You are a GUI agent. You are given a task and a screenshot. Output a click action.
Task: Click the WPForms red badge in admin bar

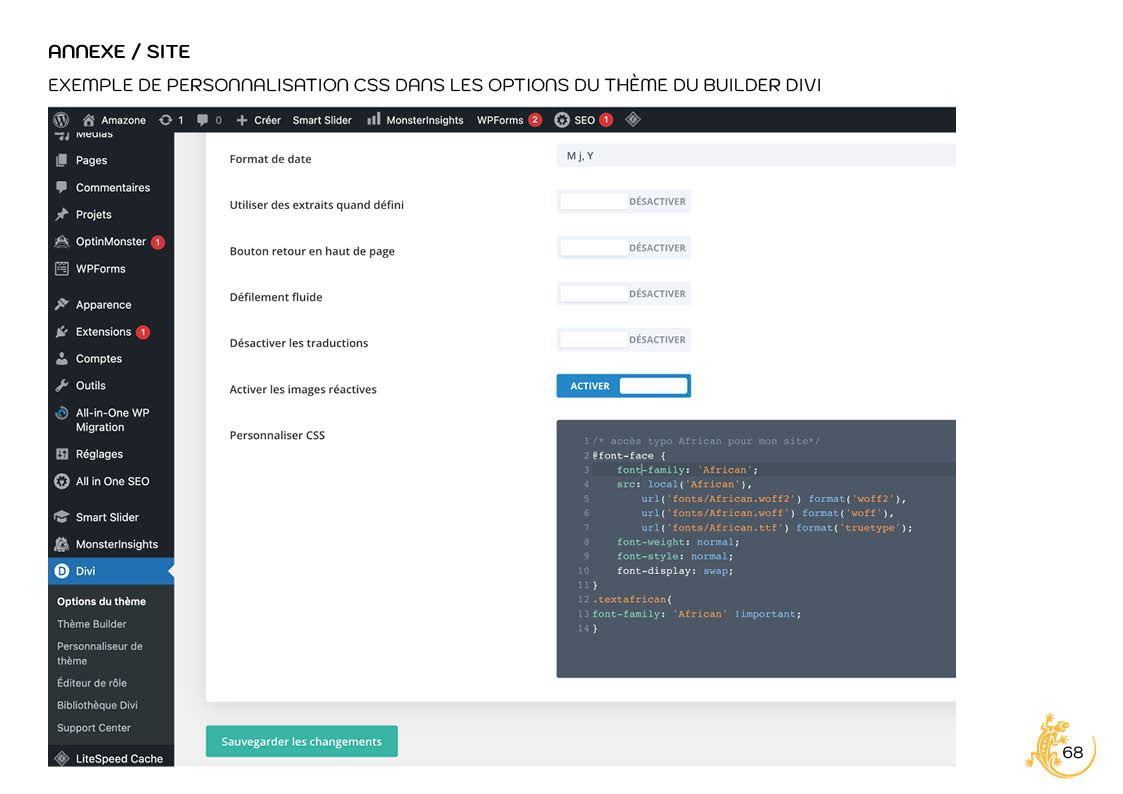534,120
